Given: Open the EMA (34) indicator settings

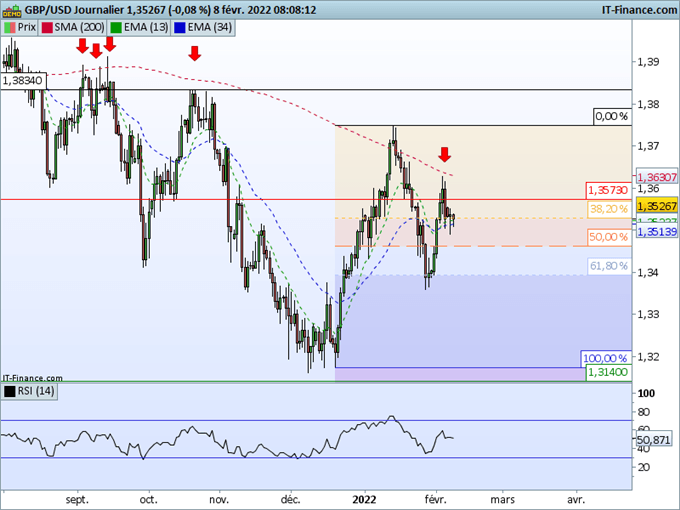Looking at the screenshot, I should [x=203, y=27].
